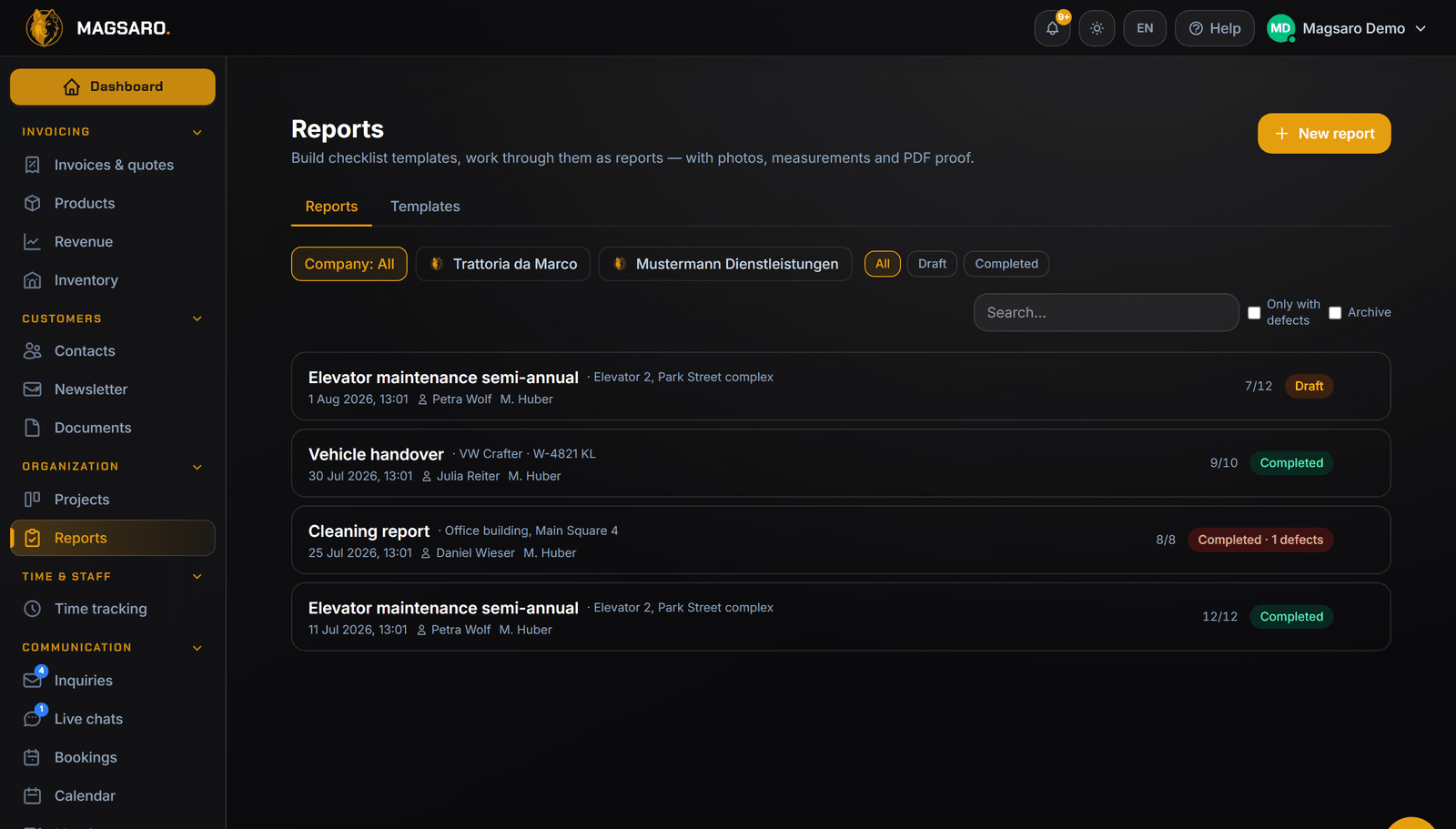Open Elevator maintenance report from 1 Aug 2026
The height and width of the screenshot is (829, 1456).
pos(841,386)
